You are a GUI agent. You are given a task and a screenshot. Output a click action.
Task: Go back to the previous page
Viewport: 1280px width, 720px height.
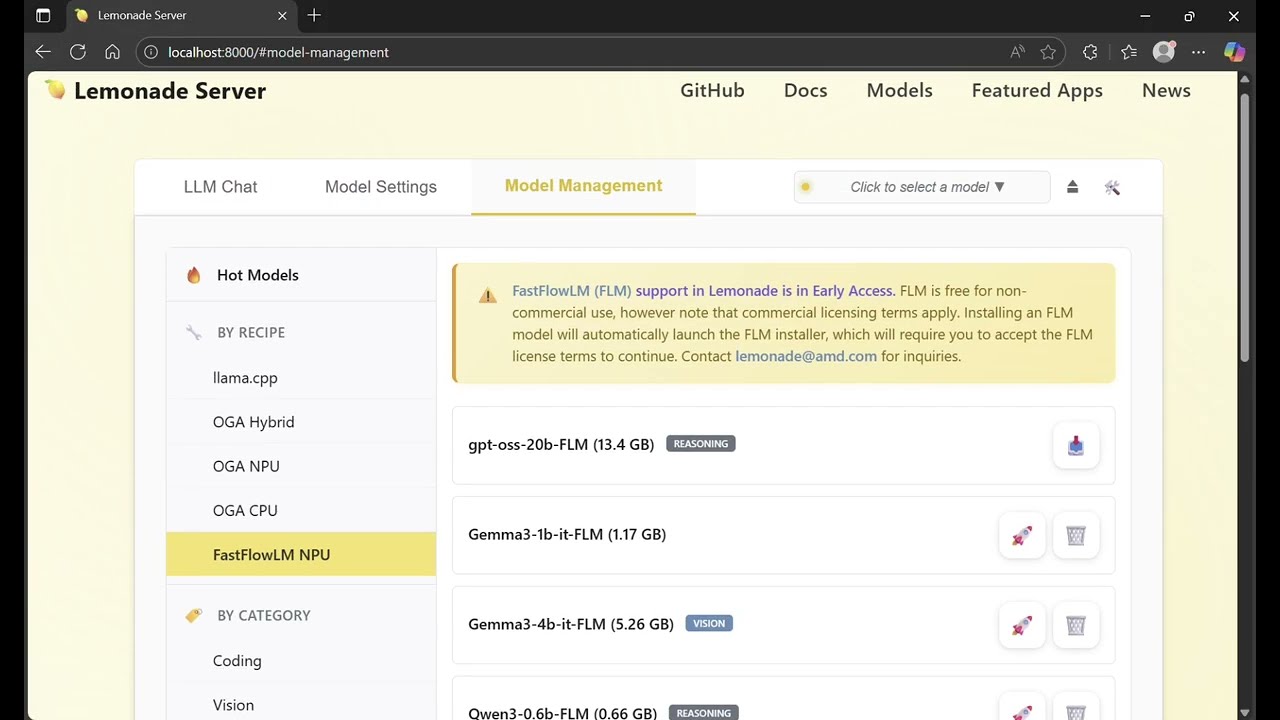42,52
